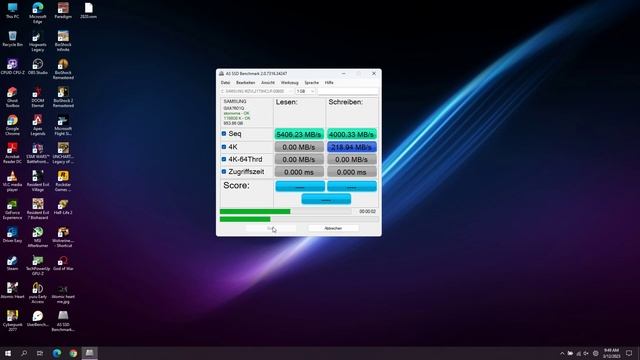Launch Hogwarts Legacy shortcut
The image size is (640, 360).
click(x=38, y=41)
